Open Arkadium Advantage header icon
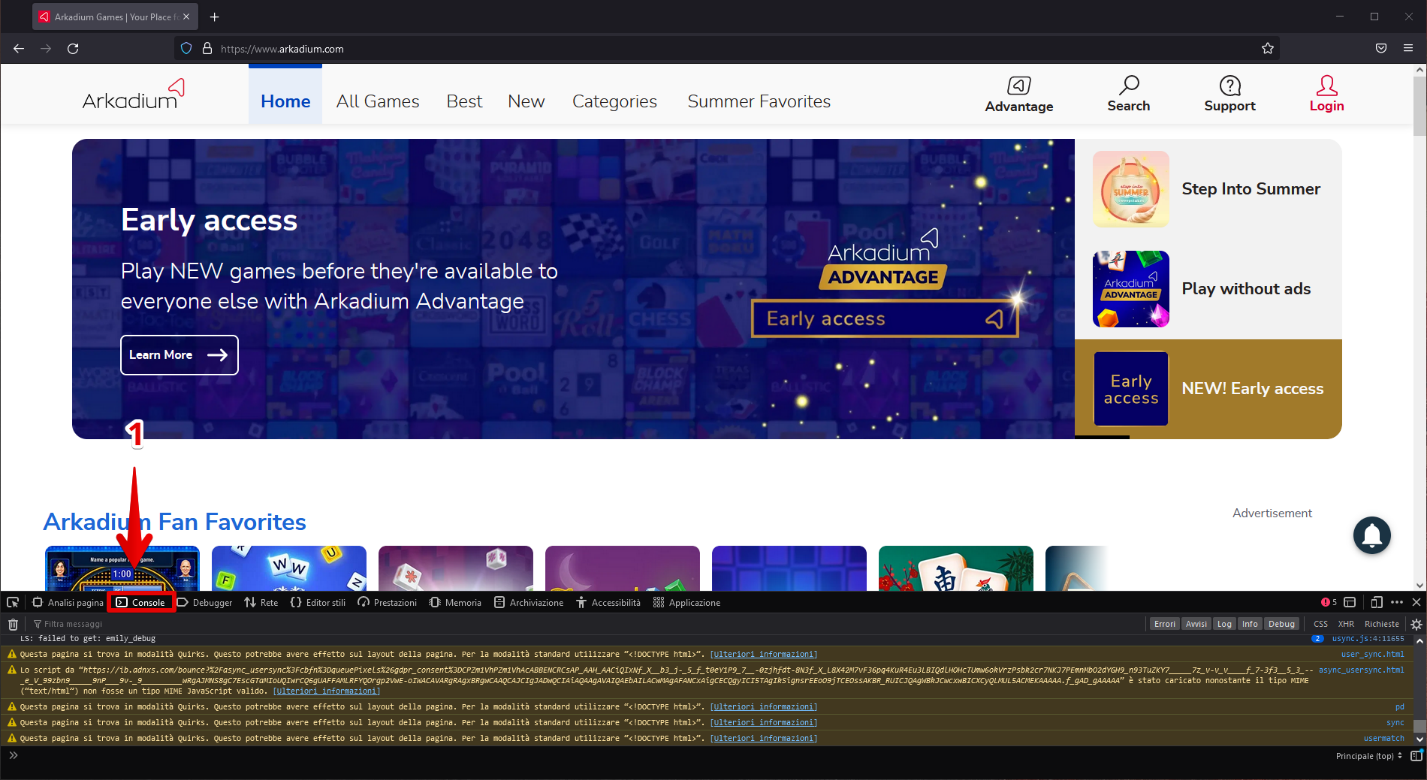1427x780 pixels. 1019,95
